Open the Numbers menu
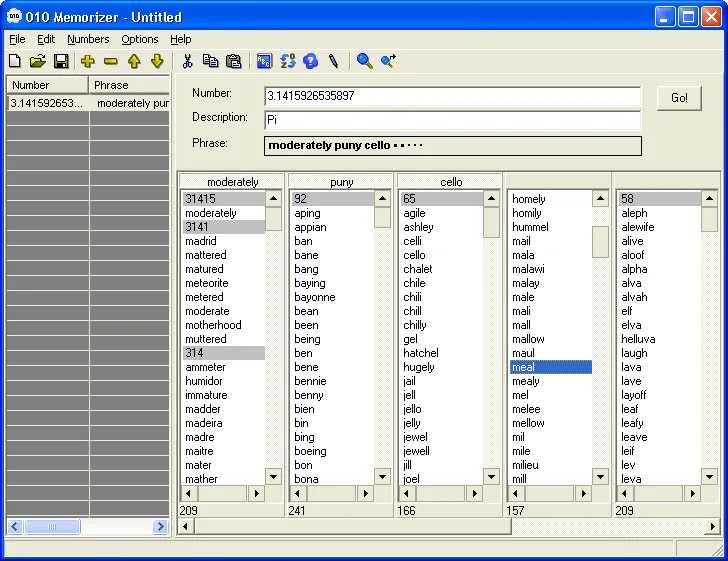 88,39
